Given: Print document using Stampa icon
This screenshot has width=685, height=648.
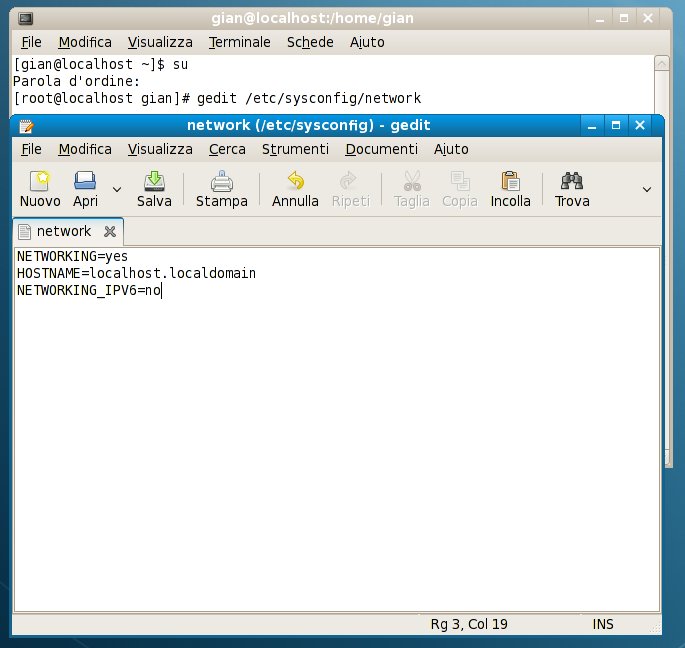Looking at the screenshot, I should pyautogui.click(x=222, y=181).
